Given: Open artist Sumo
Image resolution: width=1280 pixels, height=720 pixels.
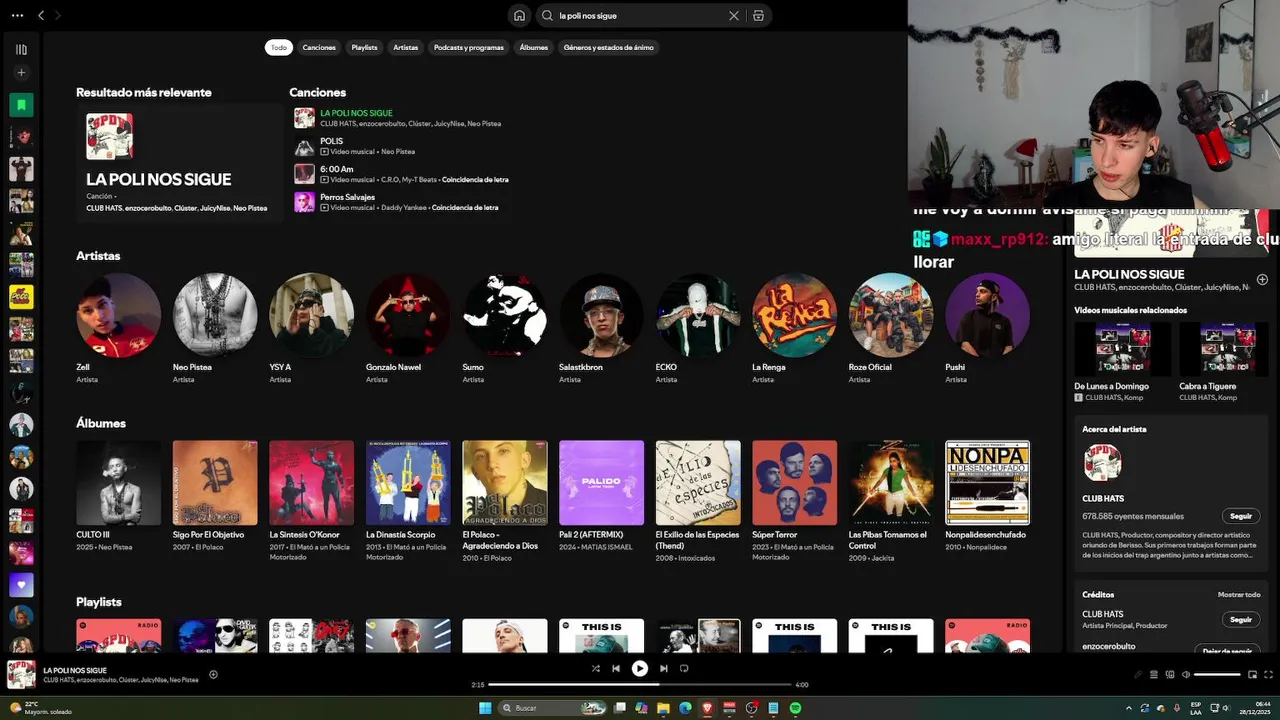Looking at the screenshot, I should coord(505,328).
